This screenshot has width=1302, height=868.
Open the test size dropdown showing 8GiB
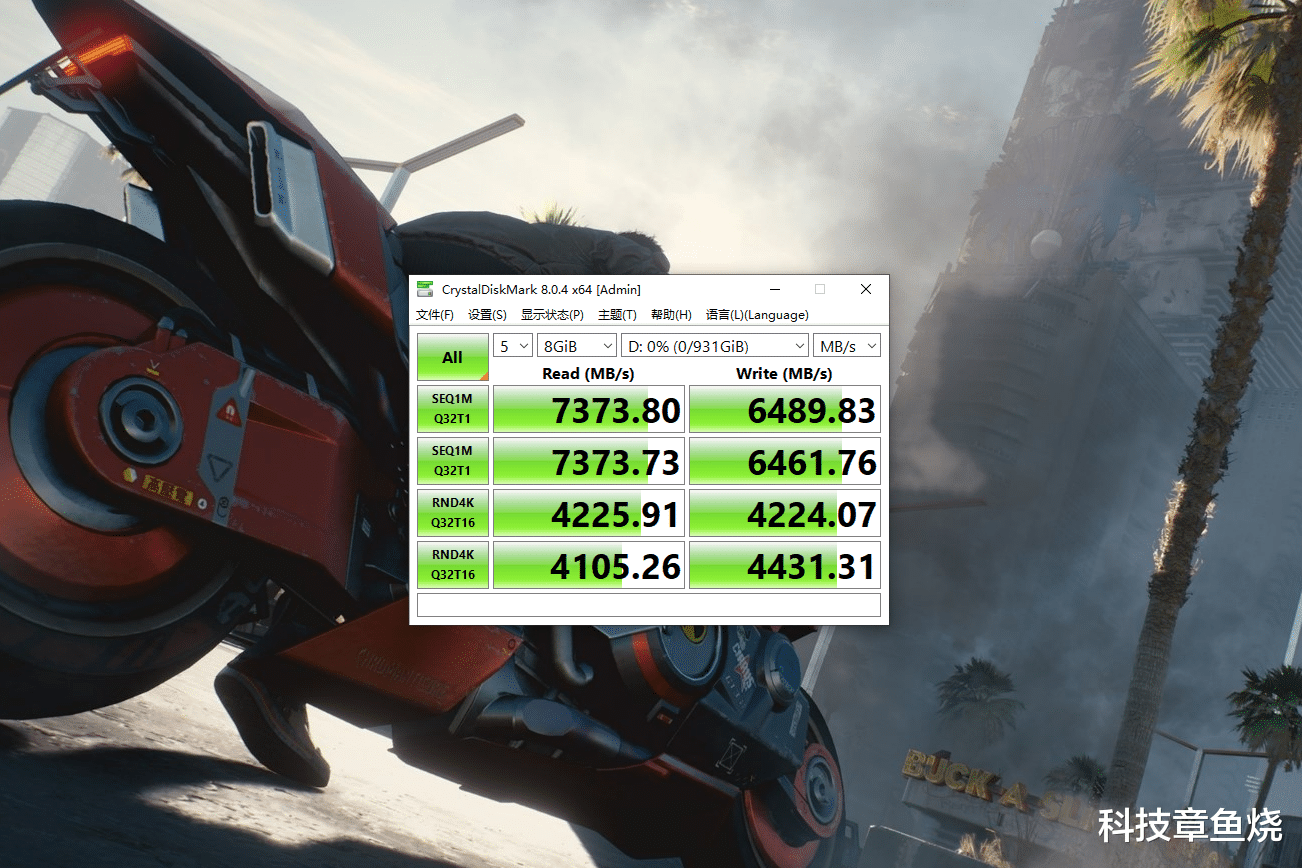[576, 345]
